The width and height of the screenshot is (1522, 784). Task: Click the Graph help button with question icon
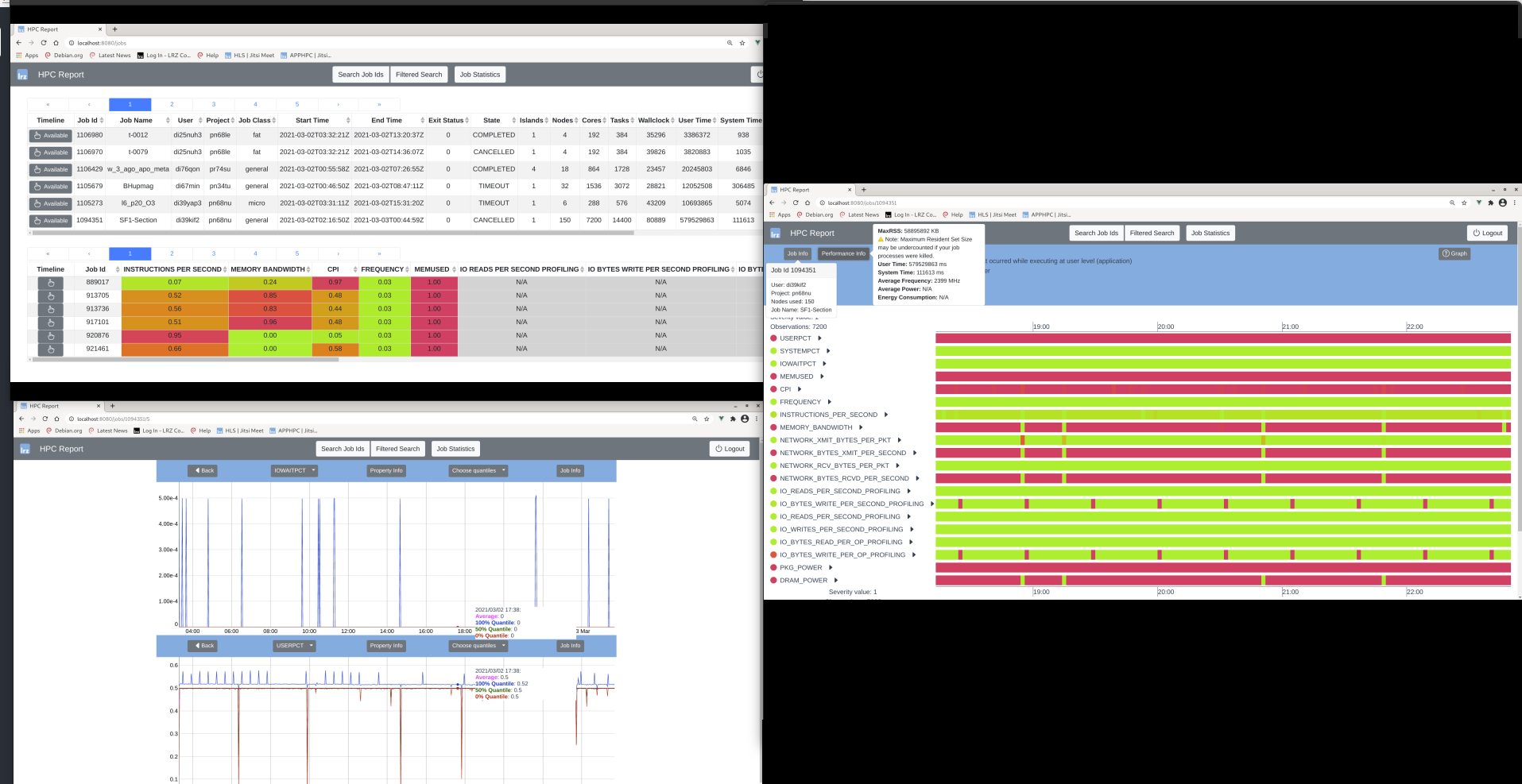[x=1454, y=253]
